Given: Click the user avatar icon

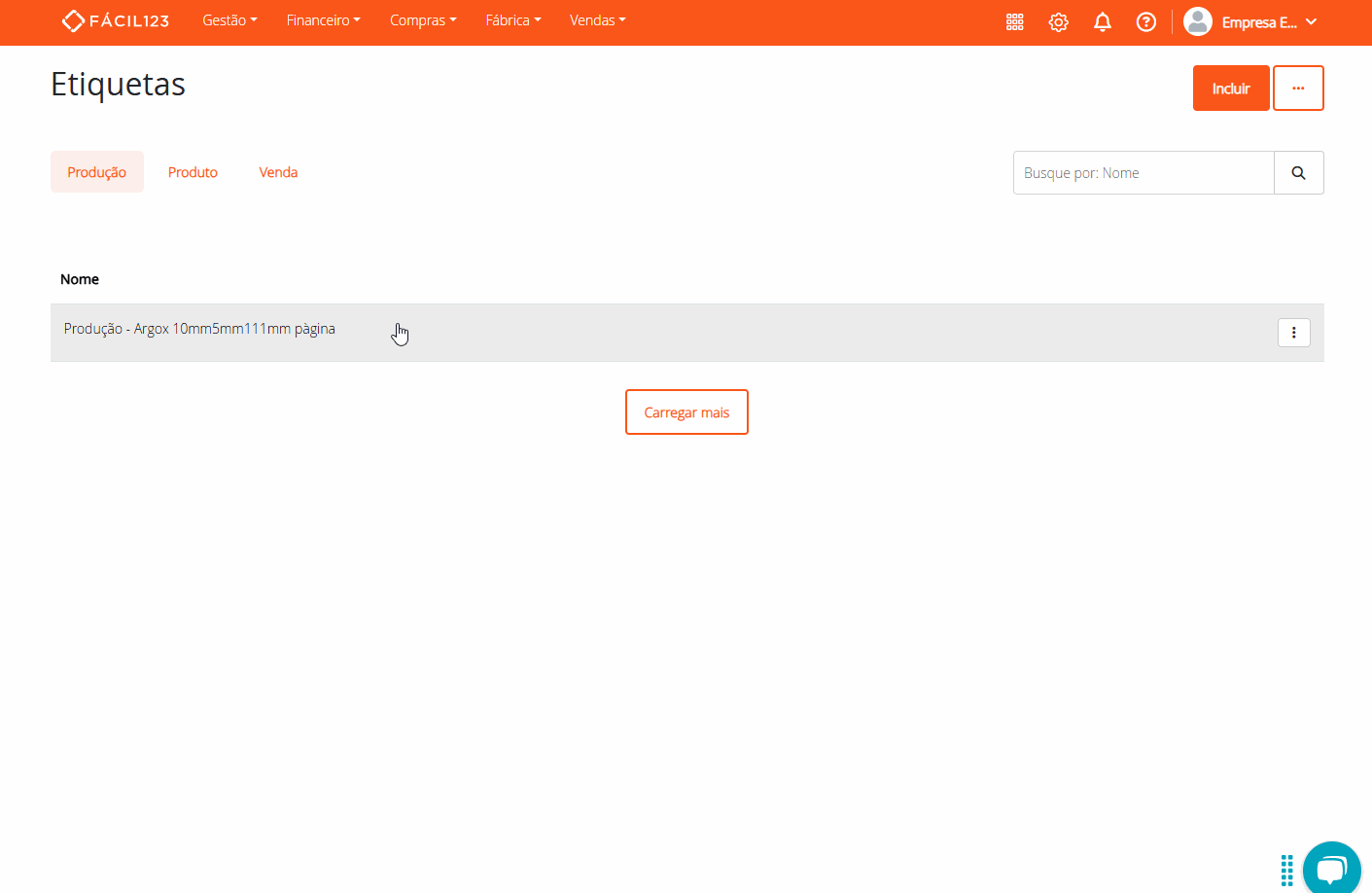Looking at the screenshot, I should (1197, 21).
